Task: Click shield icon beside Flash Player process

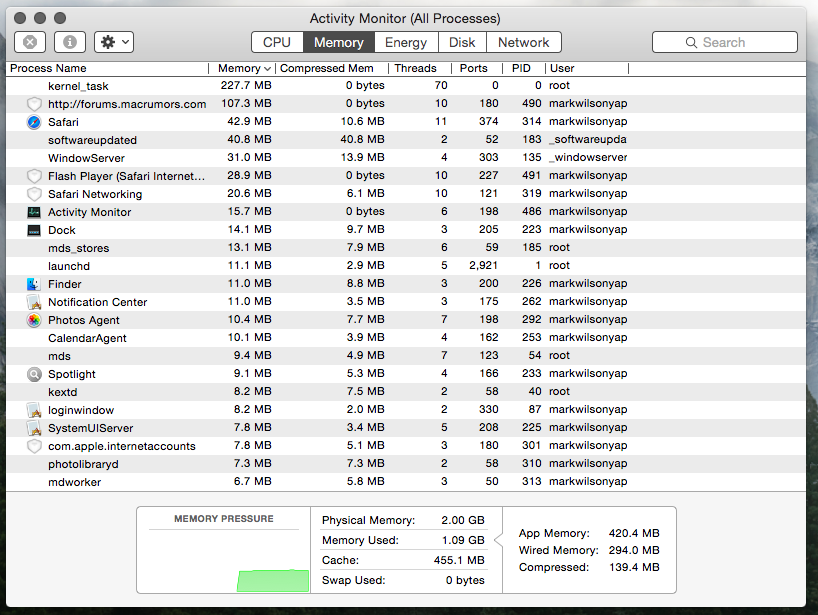Action: pos(34,176)
